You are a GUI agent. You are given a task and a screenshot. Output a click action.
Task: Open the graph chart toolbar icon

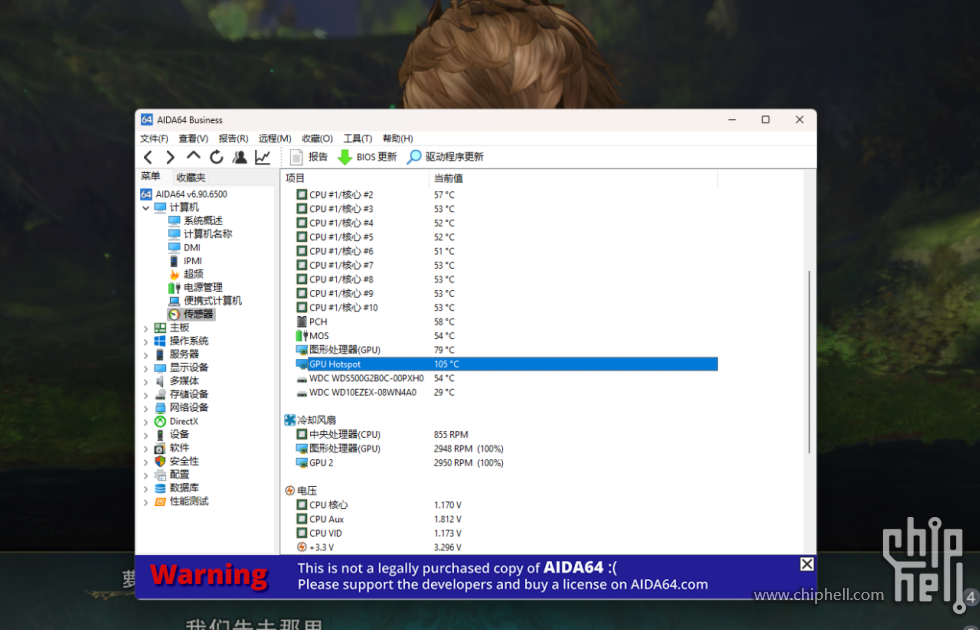click(262, 158)
